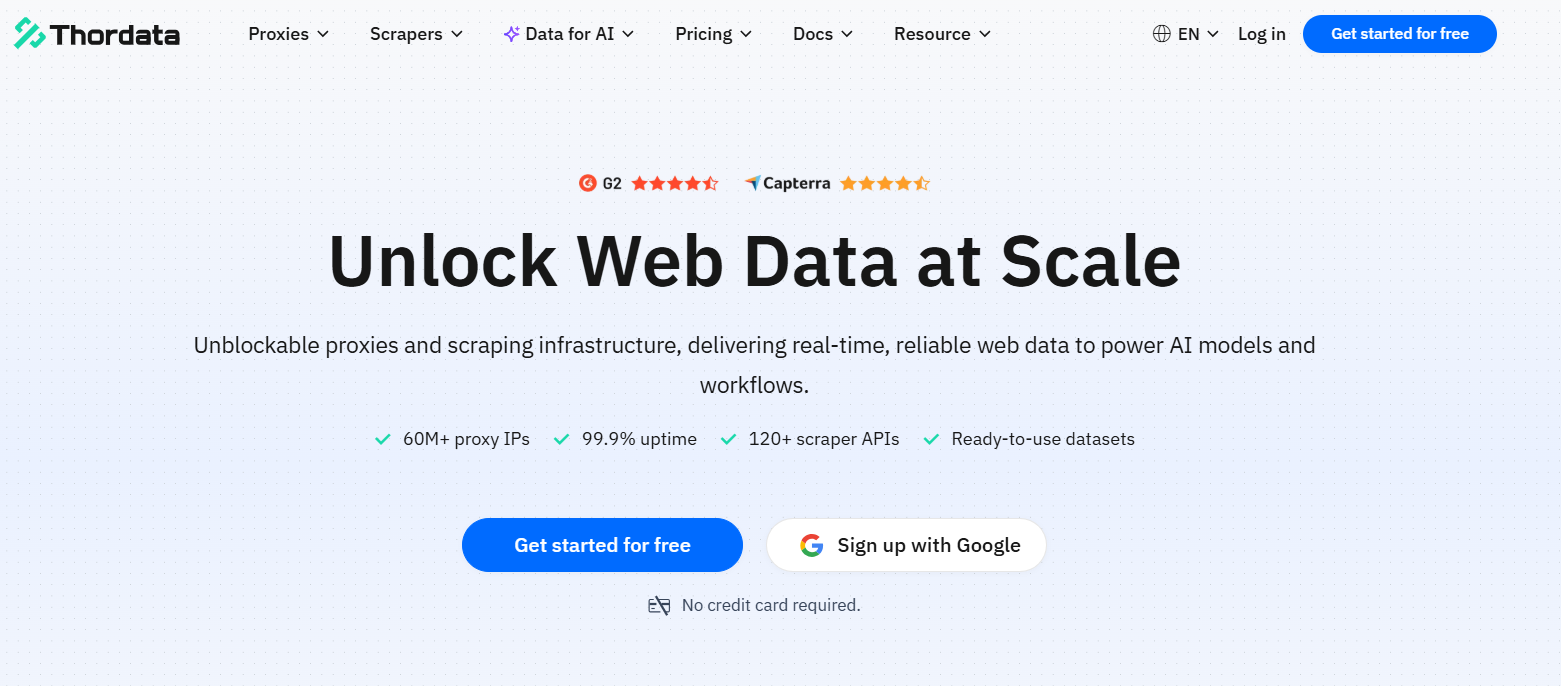The width and height of the screenshot is (1561, 686).
Task: Click the Google logo icon
Action: 812,545
